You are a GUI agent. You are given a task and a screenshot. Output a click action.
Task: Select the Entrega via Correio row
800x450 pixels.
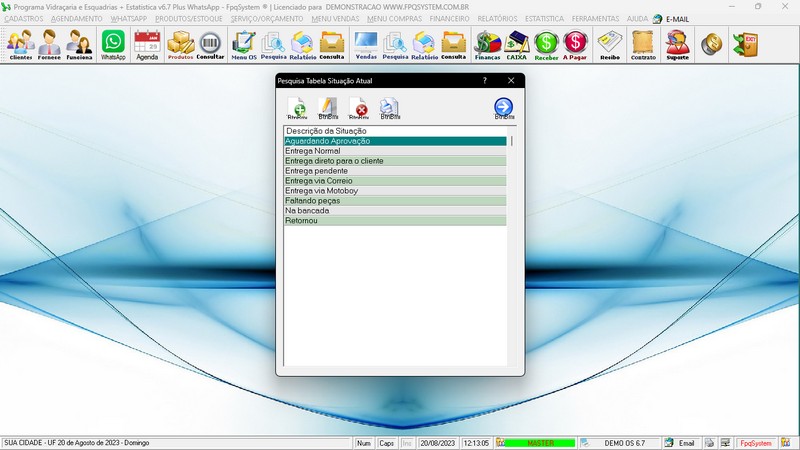click(395, 181)
